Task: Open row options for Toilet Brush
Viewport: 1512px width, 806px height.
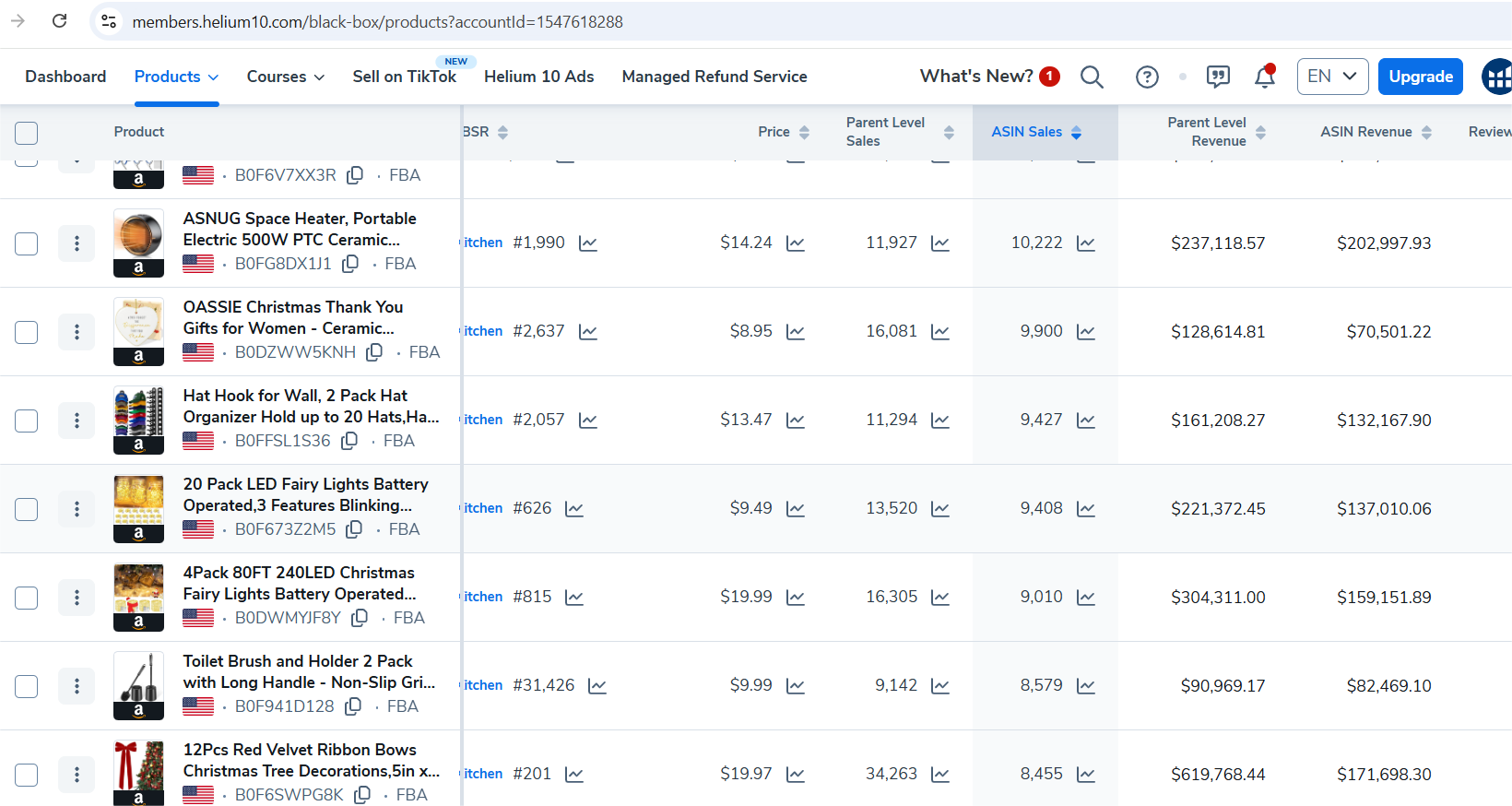Action: [77, 686]
